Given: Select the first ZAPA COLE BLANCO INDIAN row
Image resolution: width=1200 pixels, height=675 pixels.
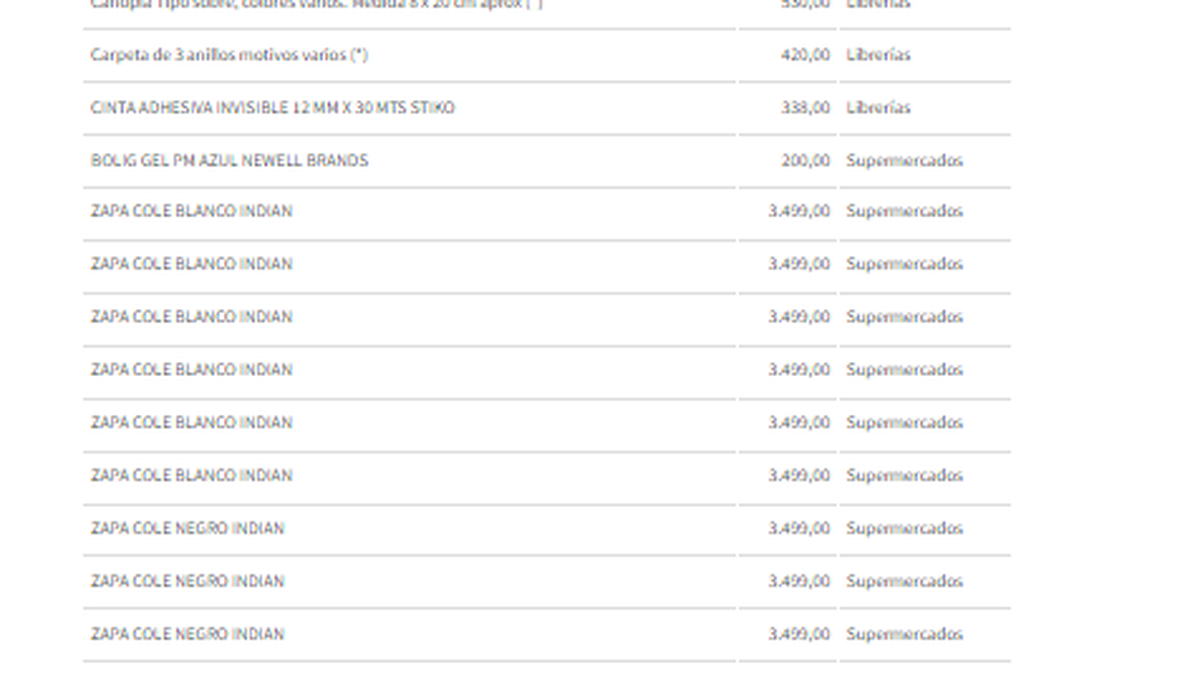Looking at the screenshot, I should coord(191,212).
